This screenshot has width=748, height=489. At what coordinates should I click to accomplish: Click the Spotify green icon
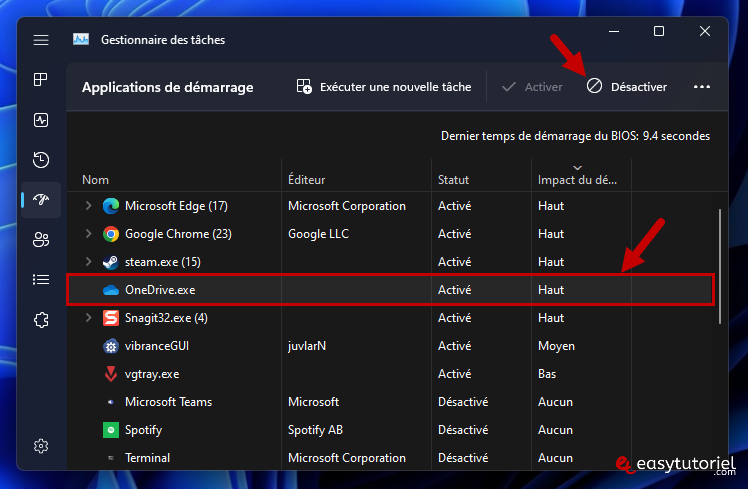click(111, 430)
